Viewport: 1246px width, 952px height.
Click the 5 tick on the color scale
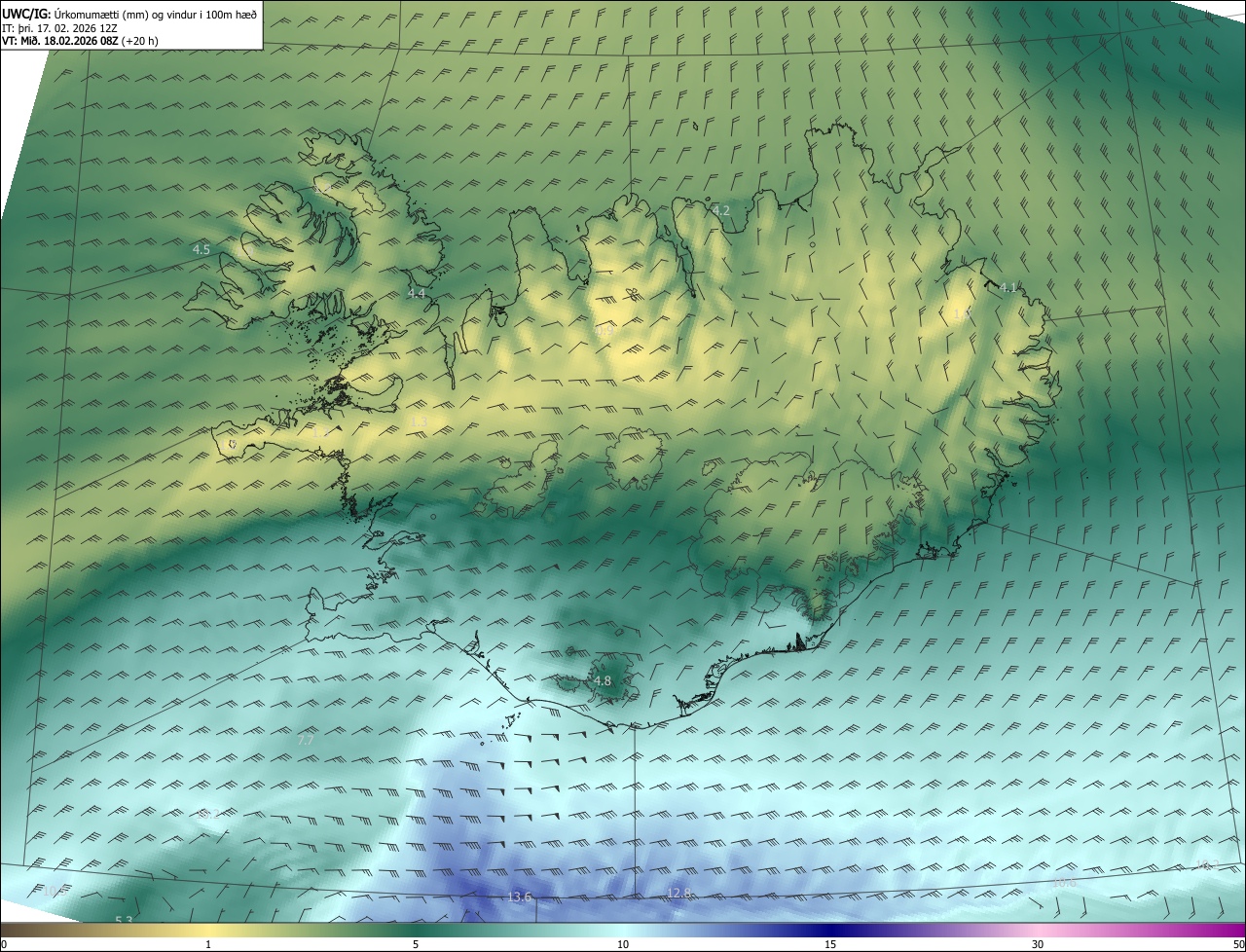416,944
